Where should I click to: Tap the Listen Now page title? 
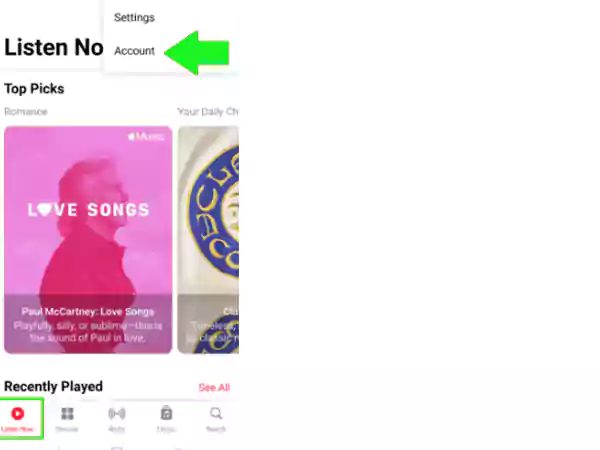point(54,47)
